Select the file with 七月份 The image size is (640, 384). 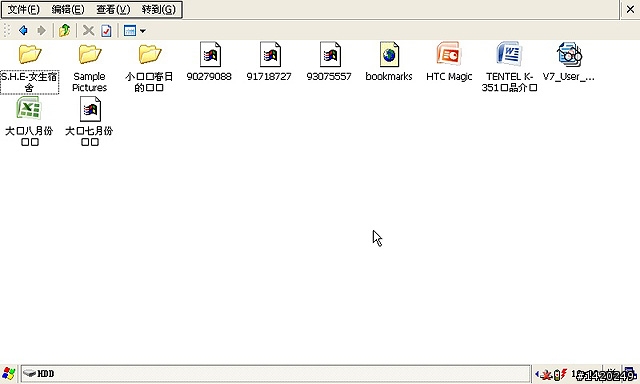coord(89,122)
